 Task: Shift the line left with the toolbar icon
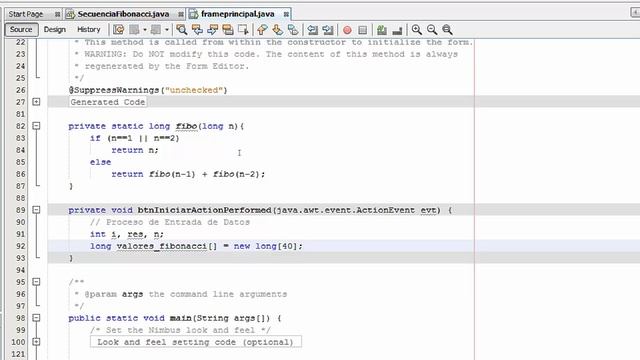coord(313,29)
